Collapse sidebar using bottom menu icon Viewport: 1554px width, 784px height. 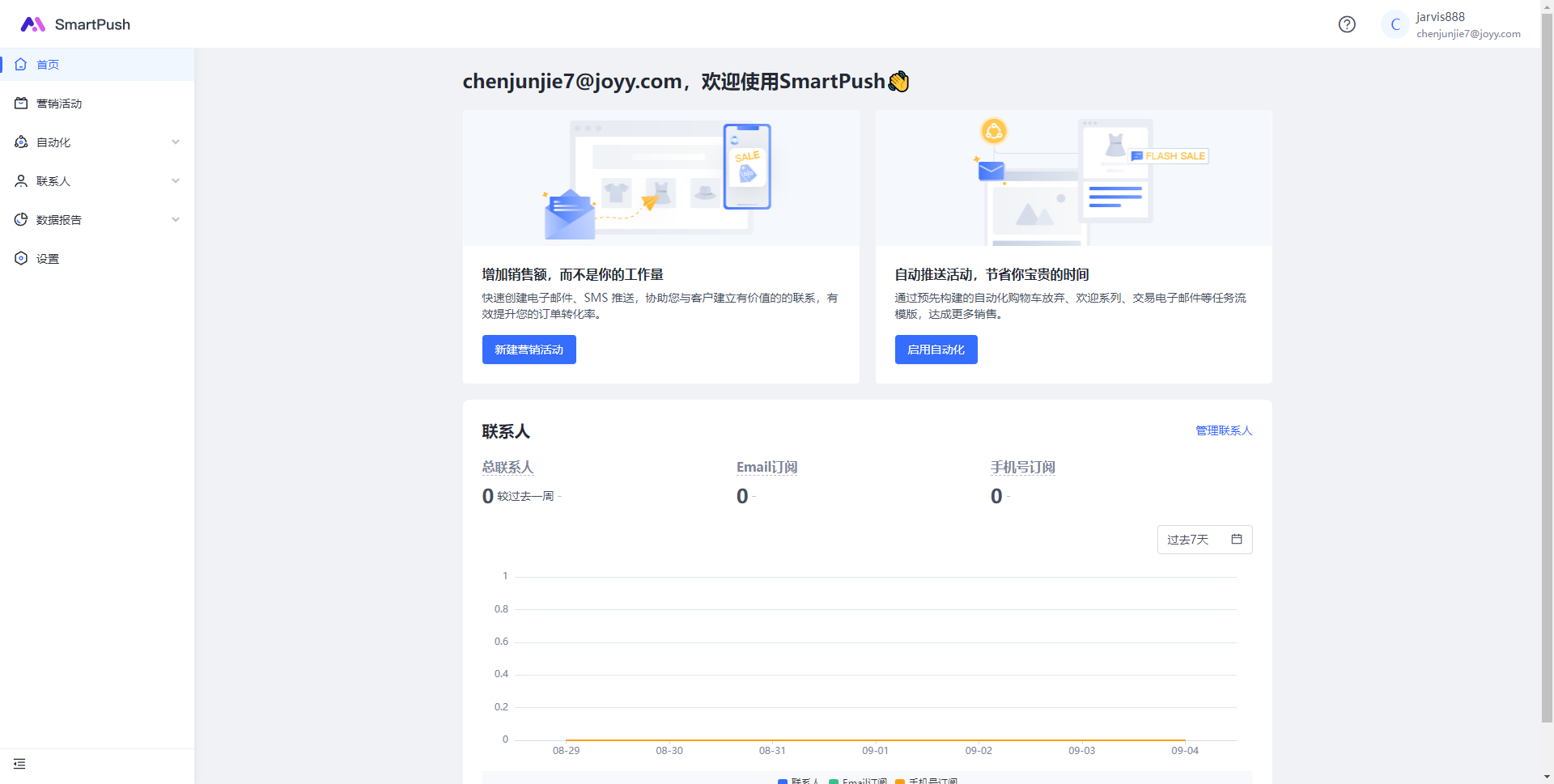point(19,764)
